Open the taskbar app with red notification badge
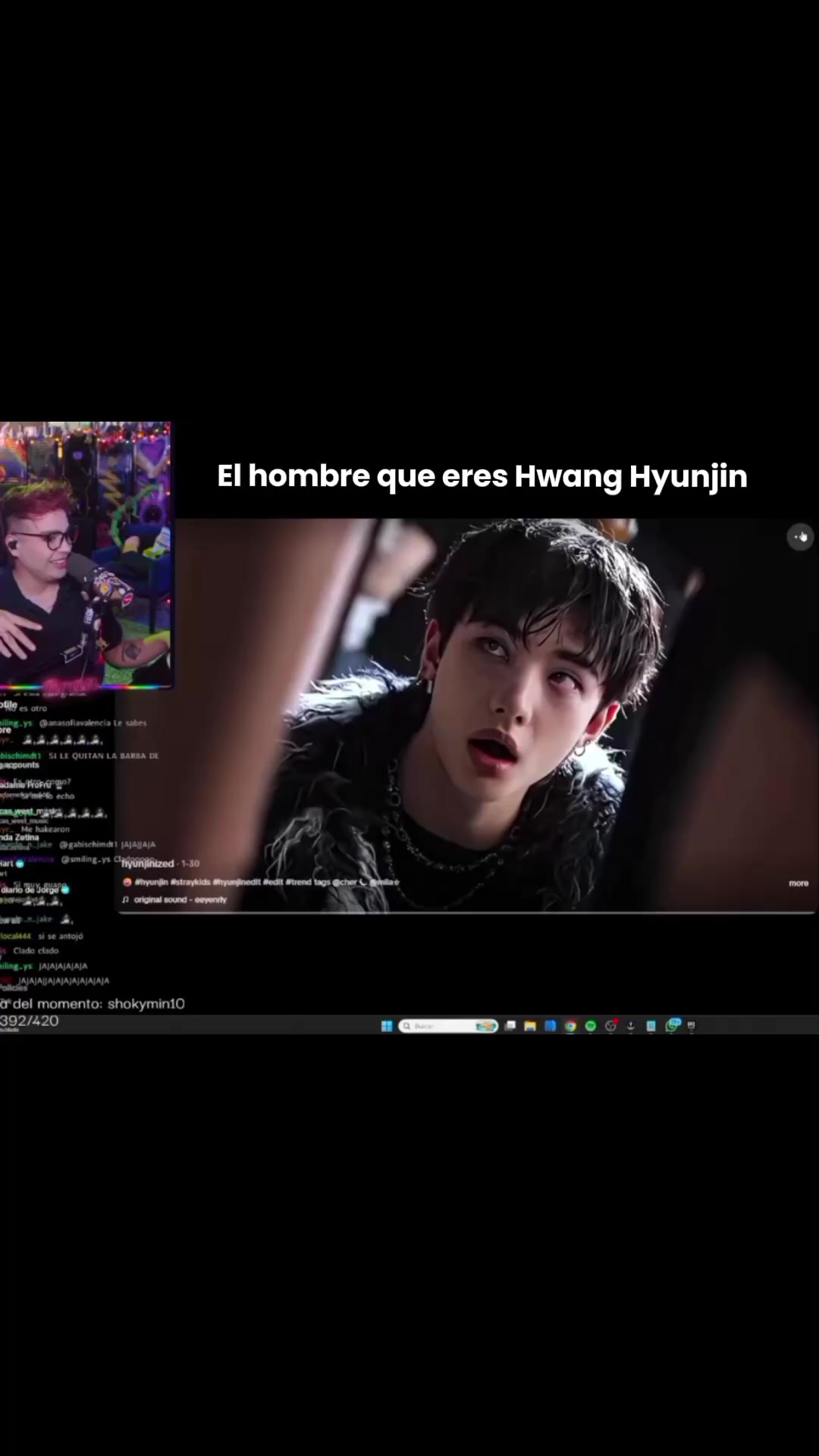 tap(611, 1025)
